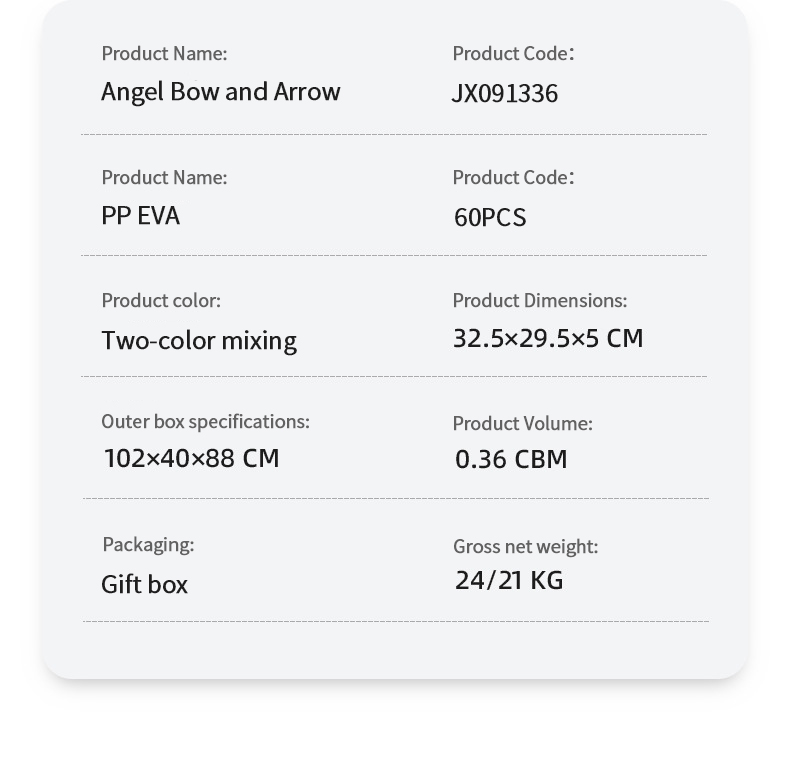Select the 32.5×29.5×5 CM dimensions
790x763 pixels.
click(547, 338)
